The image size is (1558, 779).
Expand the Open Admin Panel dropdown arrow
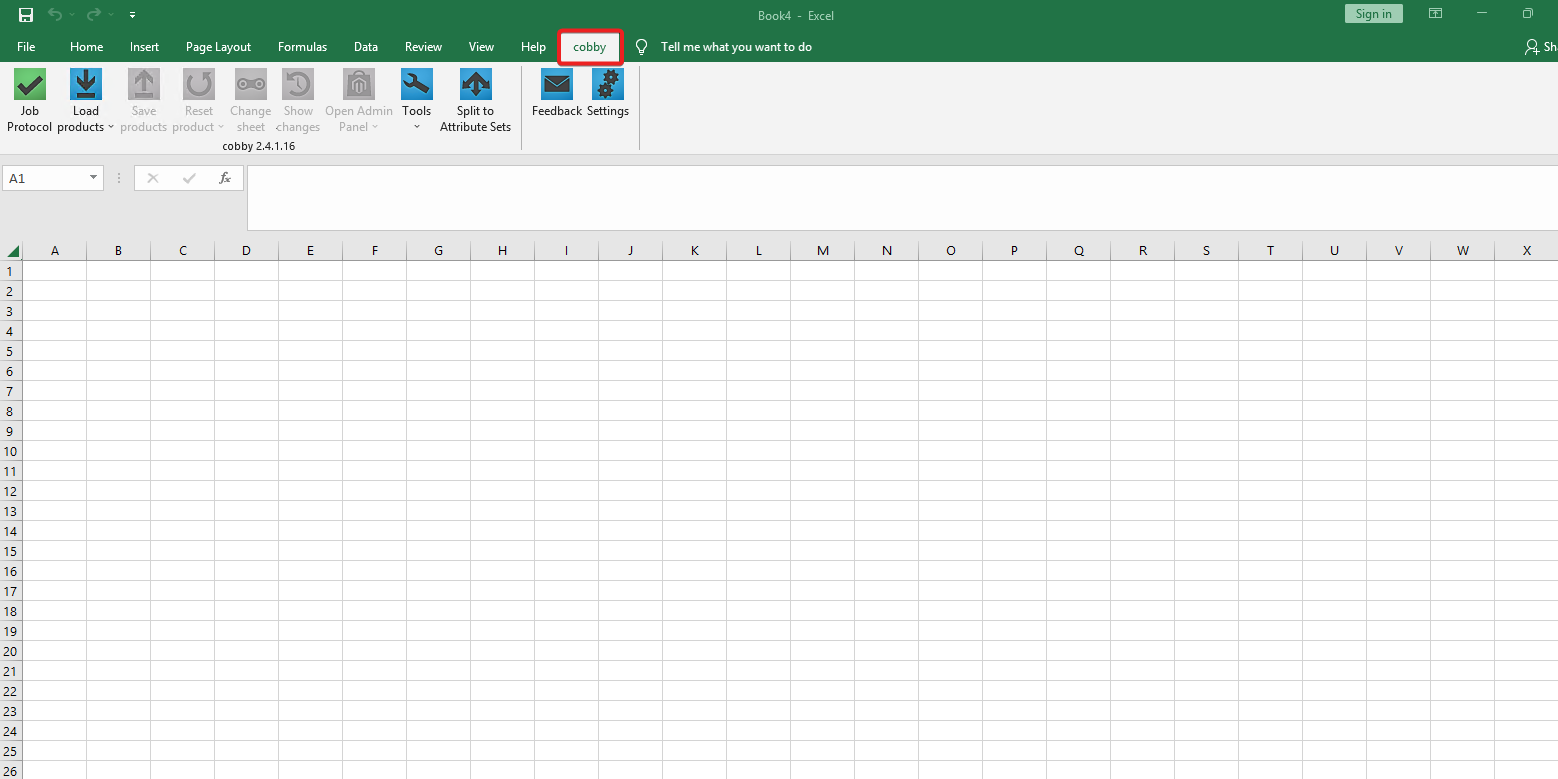click(375, 127)
